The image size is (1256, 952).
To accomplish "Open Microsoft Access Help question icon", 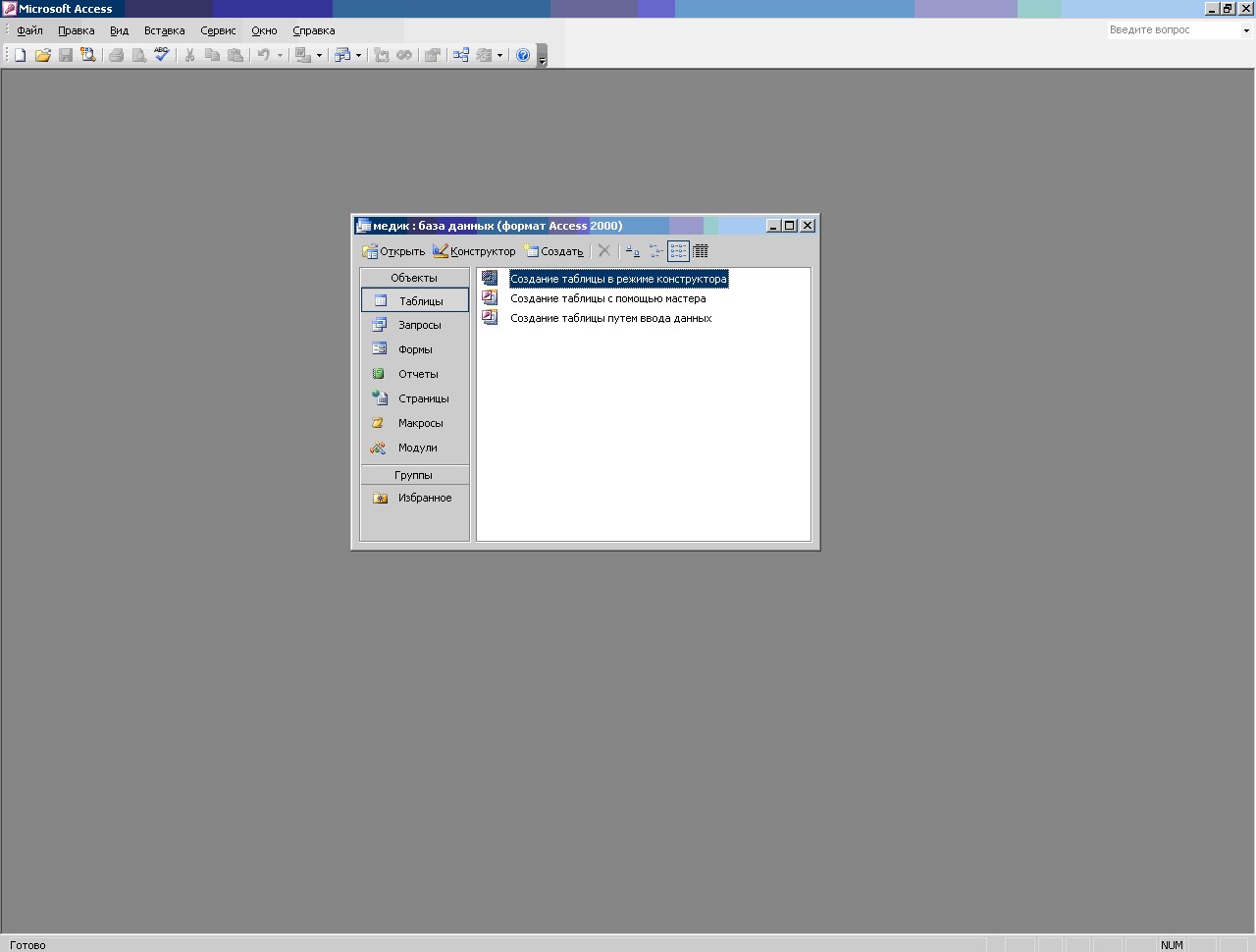I will (523, 56).
